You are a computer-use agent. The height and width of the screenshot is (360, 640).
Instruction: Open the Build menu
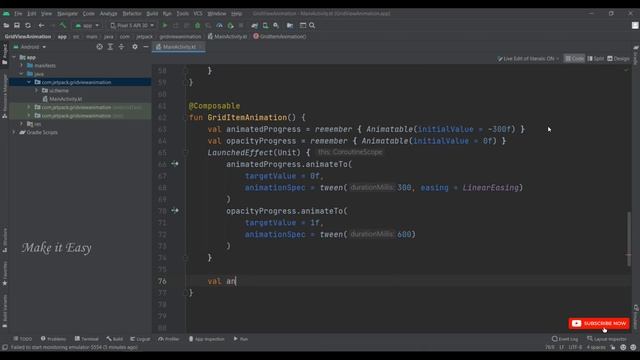click(x=152, y=13)
